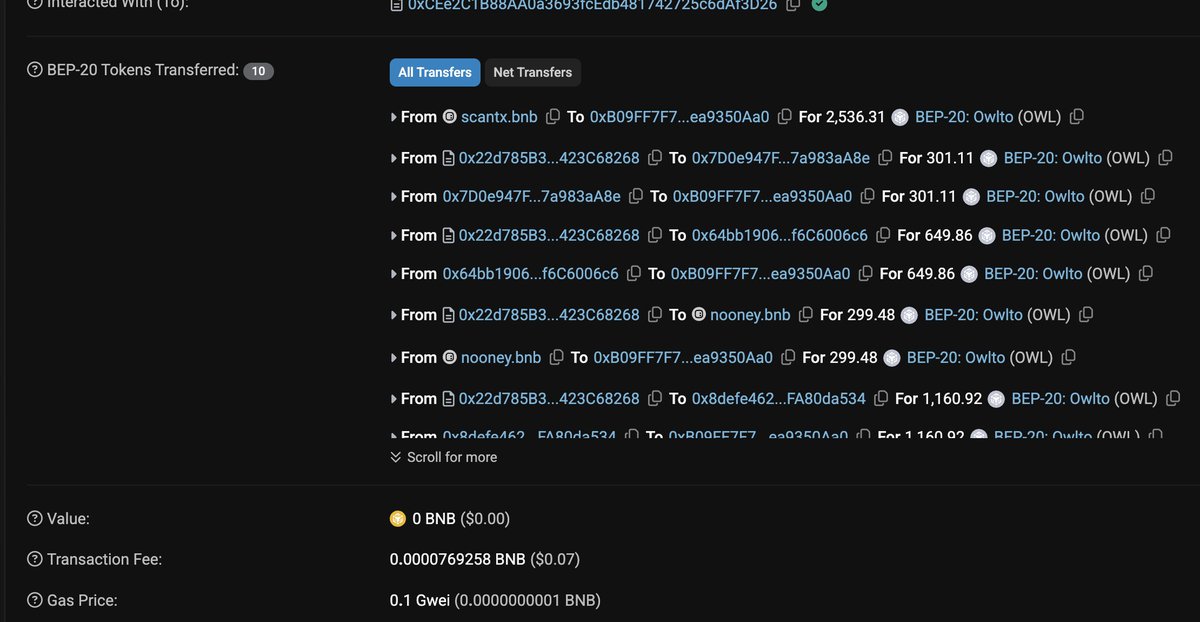This screenshot has height=622, width=1200.
Task: Open Owlto token link in 1,160.92 row
Action: pos(1060,399)
